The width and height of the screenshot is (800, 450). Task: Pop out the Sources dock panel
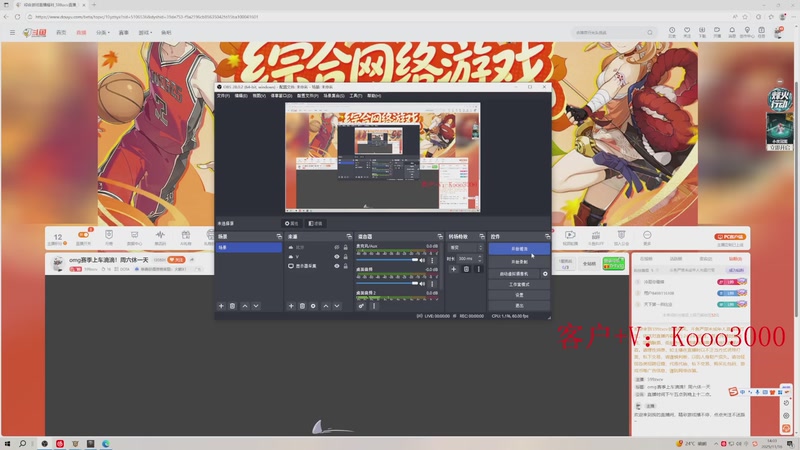coord(349,237)
